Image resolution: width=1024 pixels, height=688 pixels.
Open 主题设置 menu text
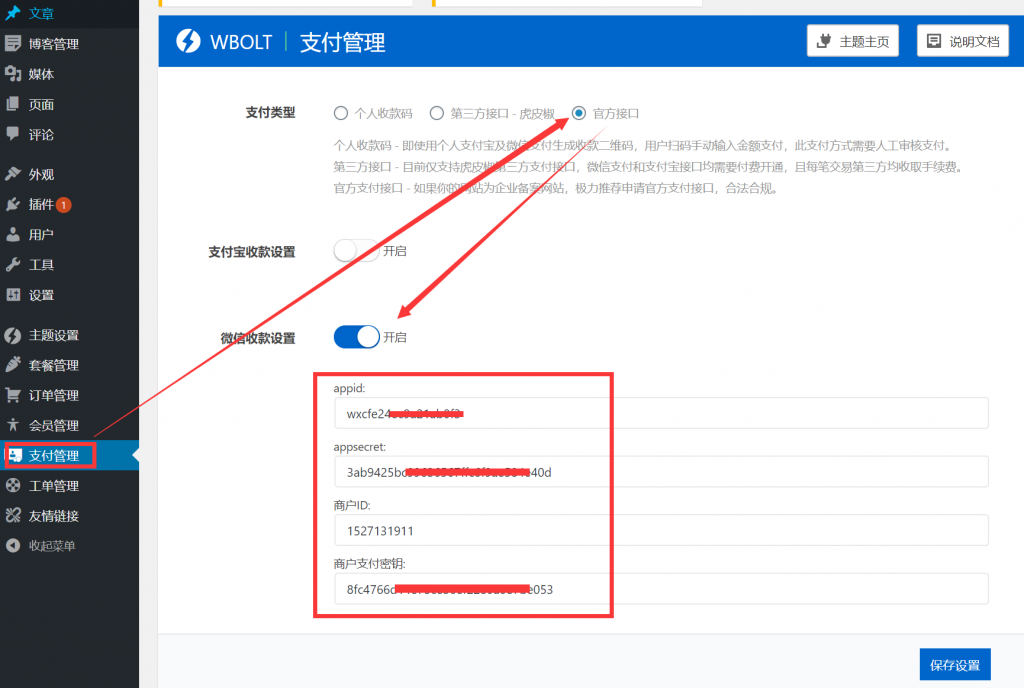pos(54,336)
